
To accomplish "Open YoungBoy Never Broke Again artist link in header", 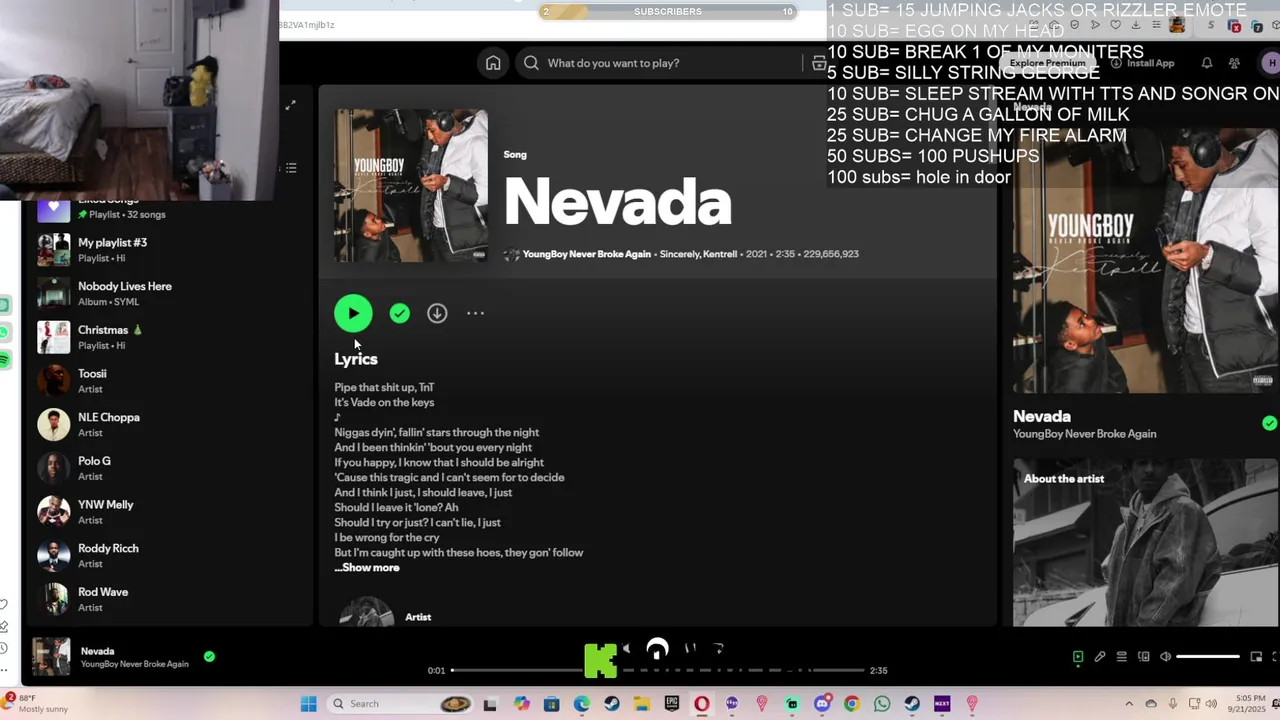I will click(586, 254).
